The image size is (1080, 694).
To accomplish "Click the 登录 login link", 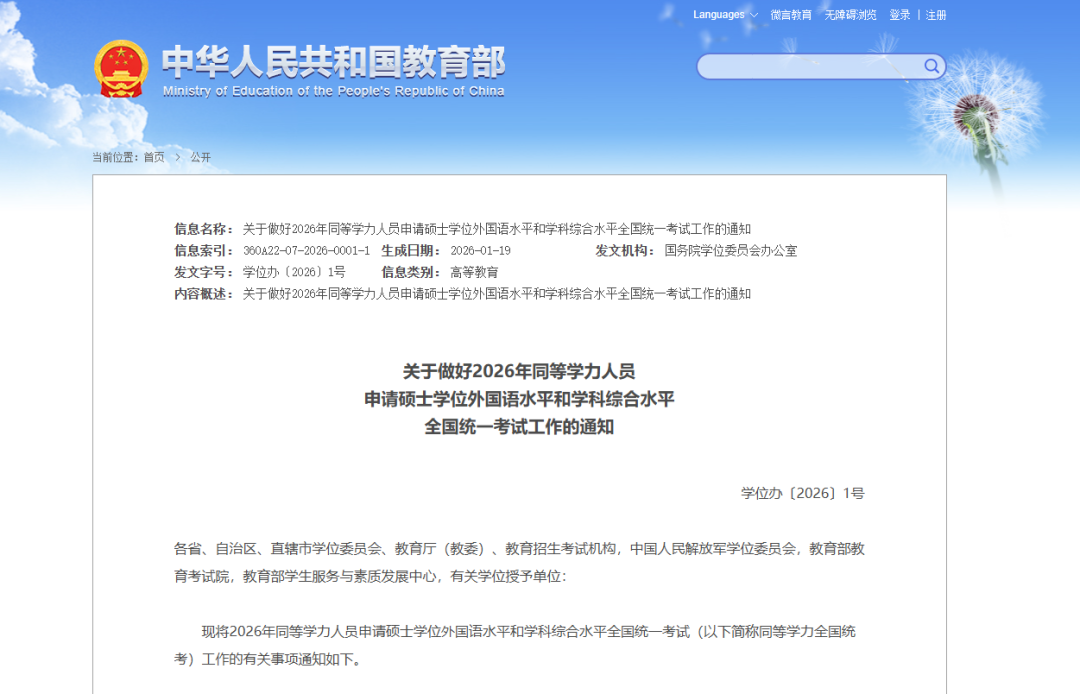I will pos(900,15).
